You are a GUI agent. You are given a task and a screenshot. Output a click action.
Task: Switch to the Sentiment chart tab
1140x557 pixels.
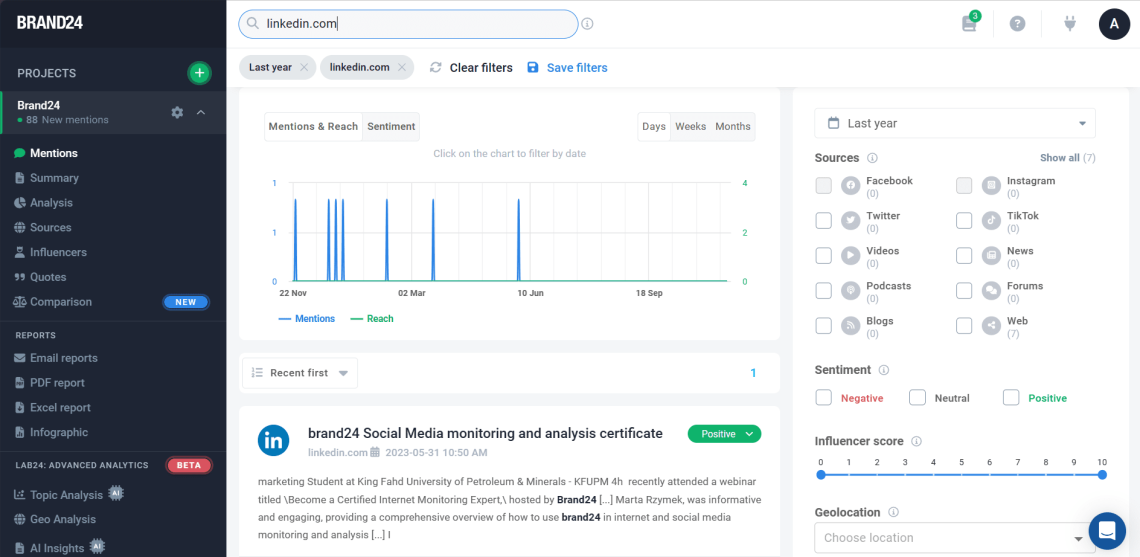pyautogui.click(x=391, y=127)
